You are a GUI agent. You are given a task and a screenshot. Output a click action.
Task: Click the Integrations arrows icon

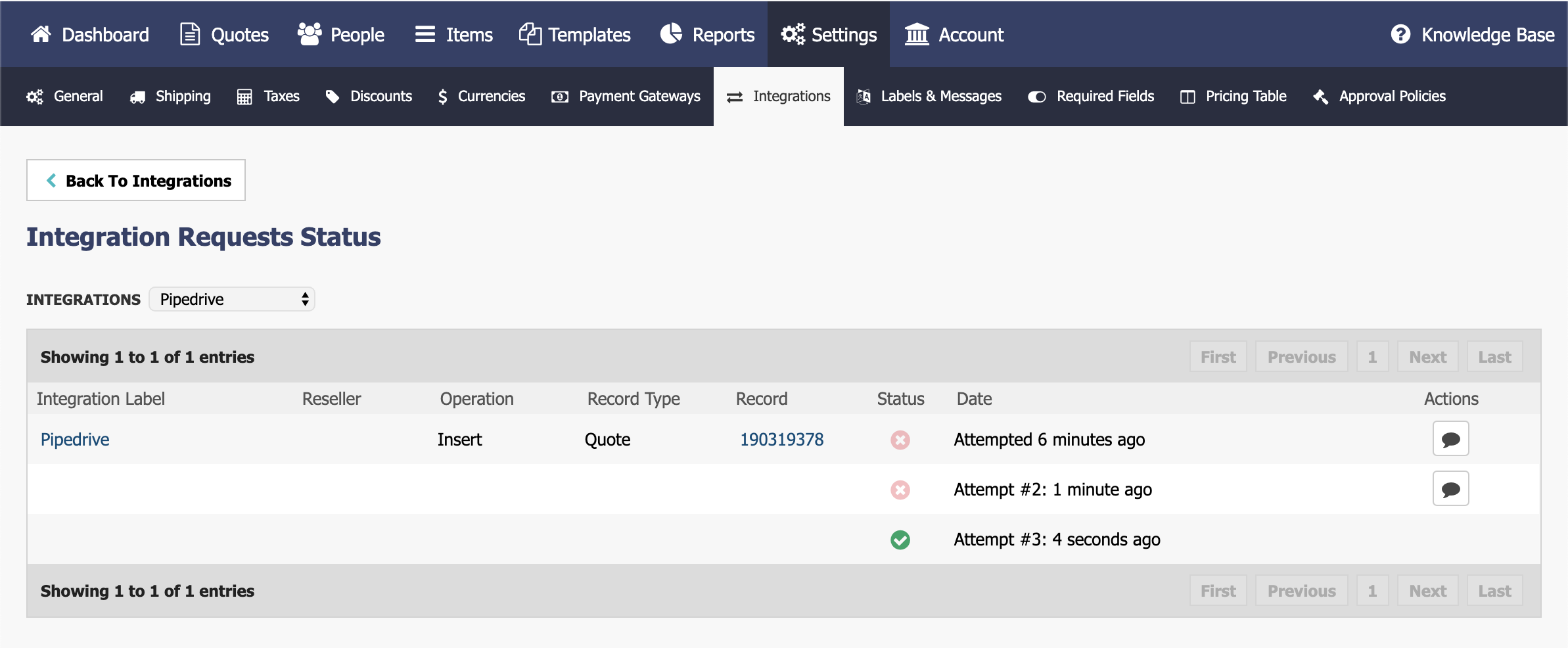(735, 97)
